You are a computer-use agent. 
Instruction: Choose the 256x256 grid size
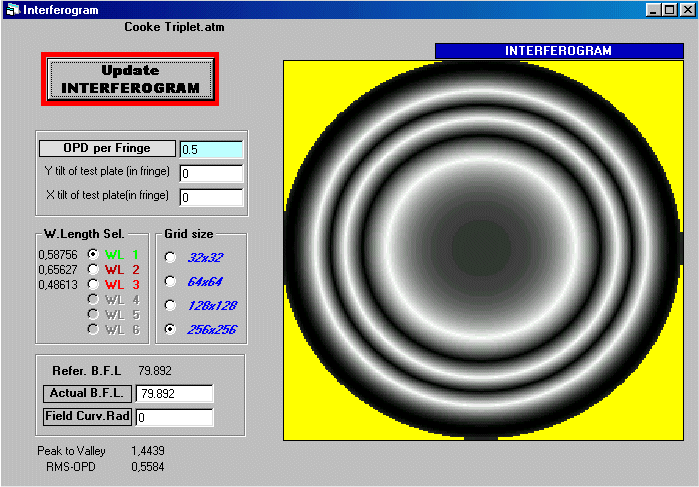point(170,329)
